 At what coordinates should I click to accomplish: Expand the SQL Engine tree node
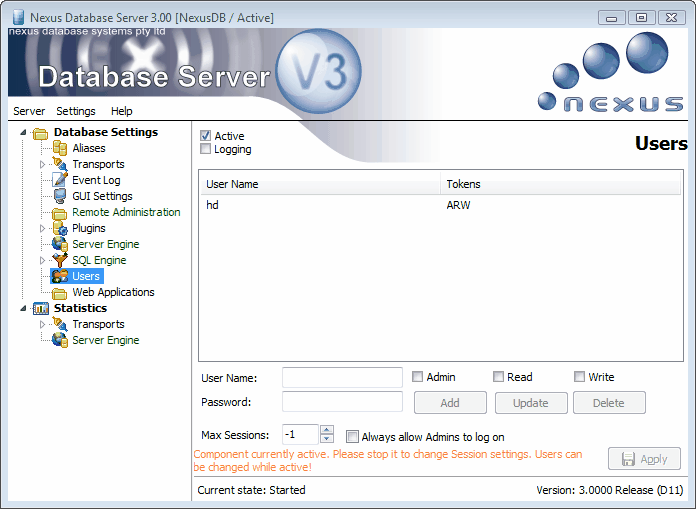pyautogui.click(x=43, y=260)
